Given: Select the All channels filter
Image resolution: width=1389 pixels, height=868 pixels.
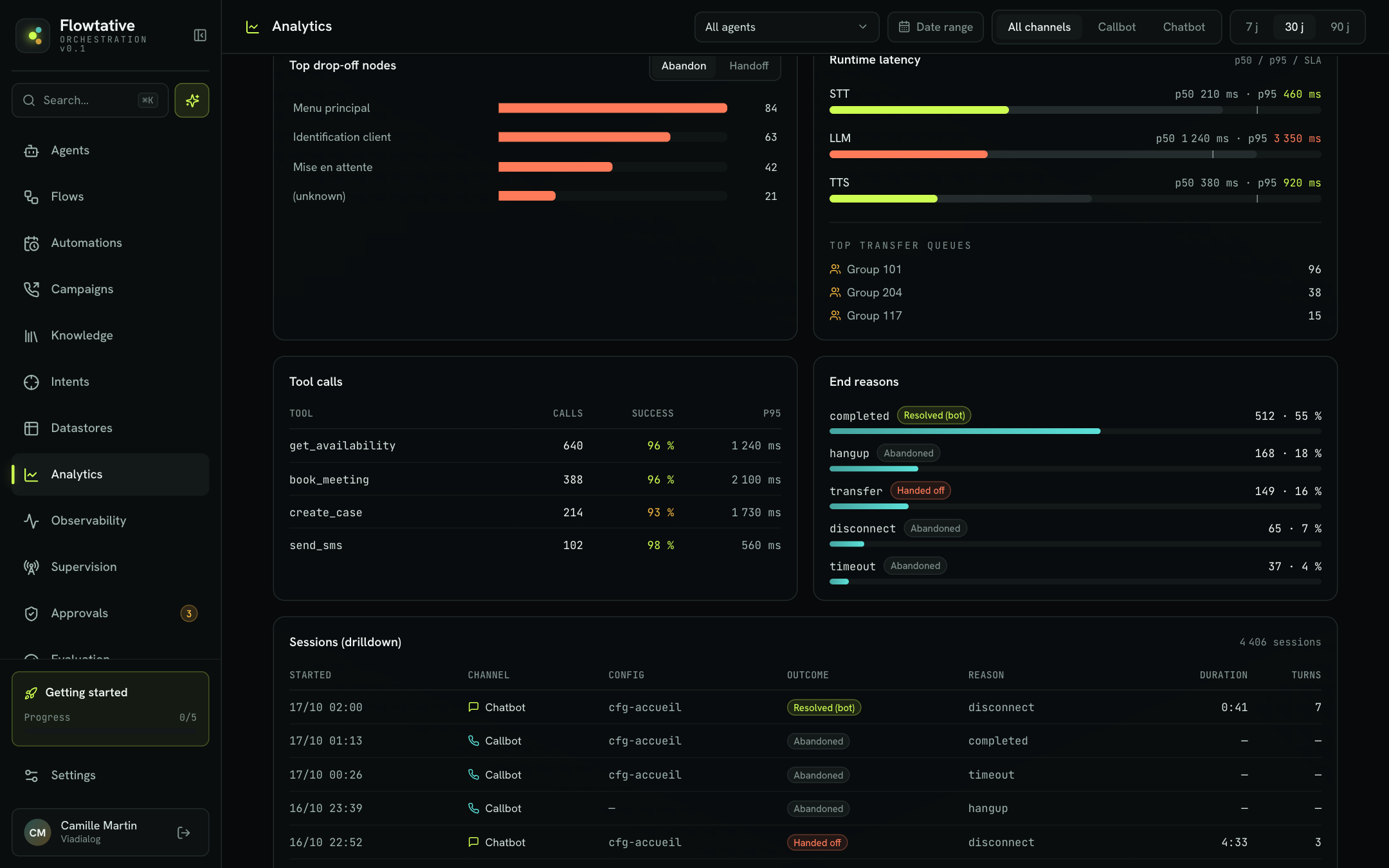Looking at the screenshot, I should [x=1039, y=27].
